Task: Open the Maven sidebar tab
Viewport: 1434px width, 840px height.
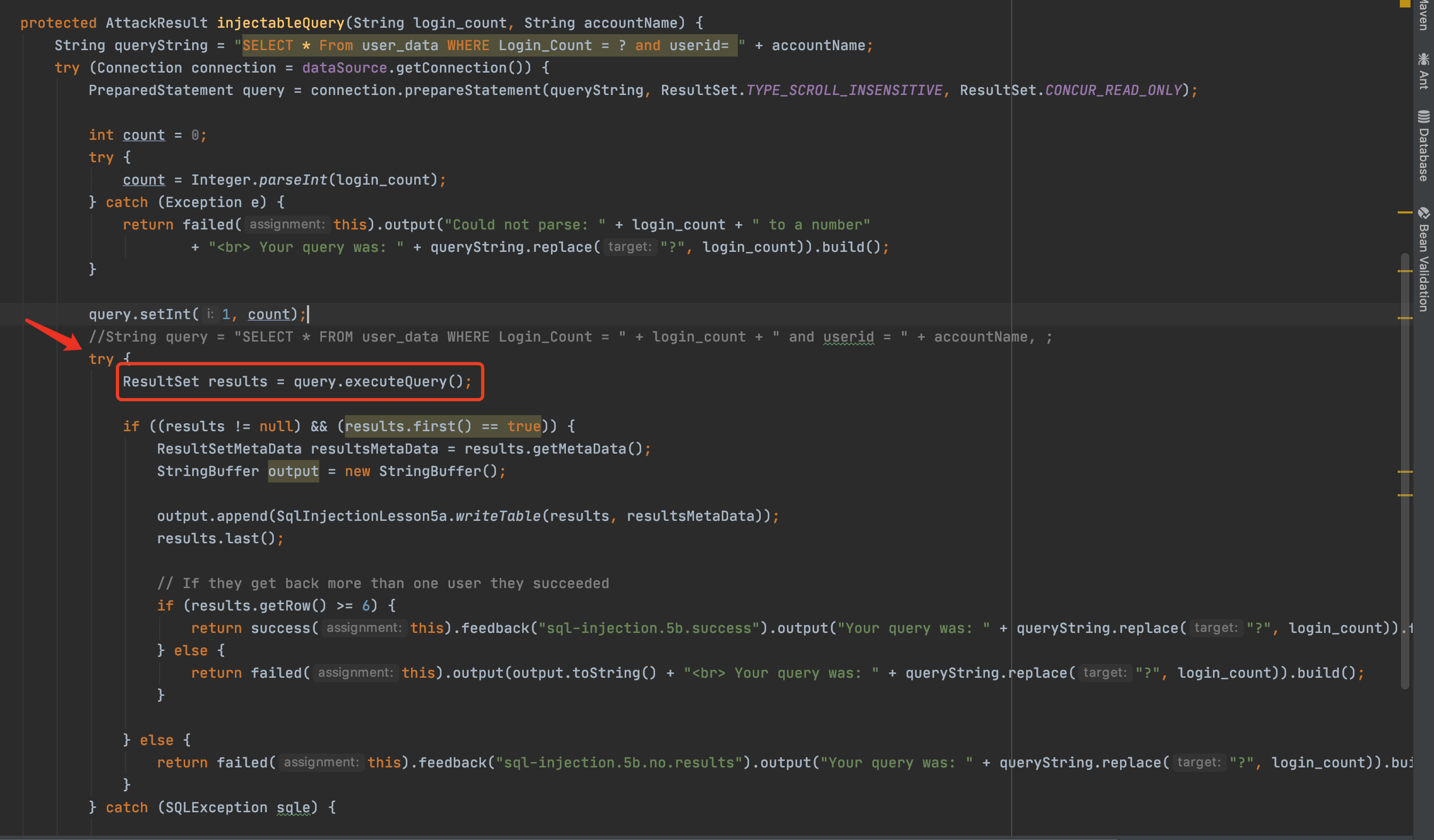Action: click(x=1423, y=14)
